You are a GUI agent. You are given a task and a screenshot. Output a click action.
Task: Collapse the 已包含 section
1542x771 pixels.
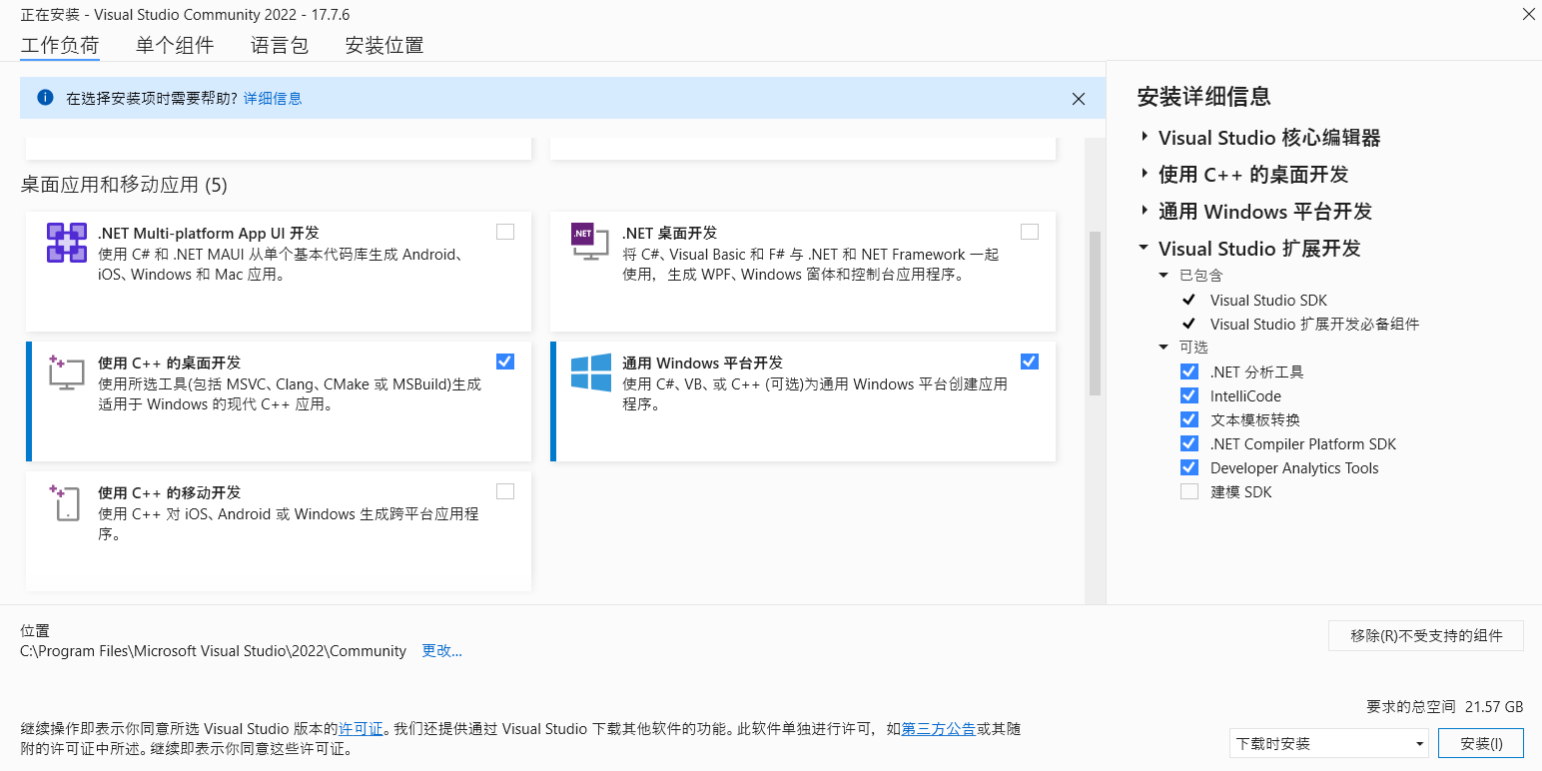1164,275
